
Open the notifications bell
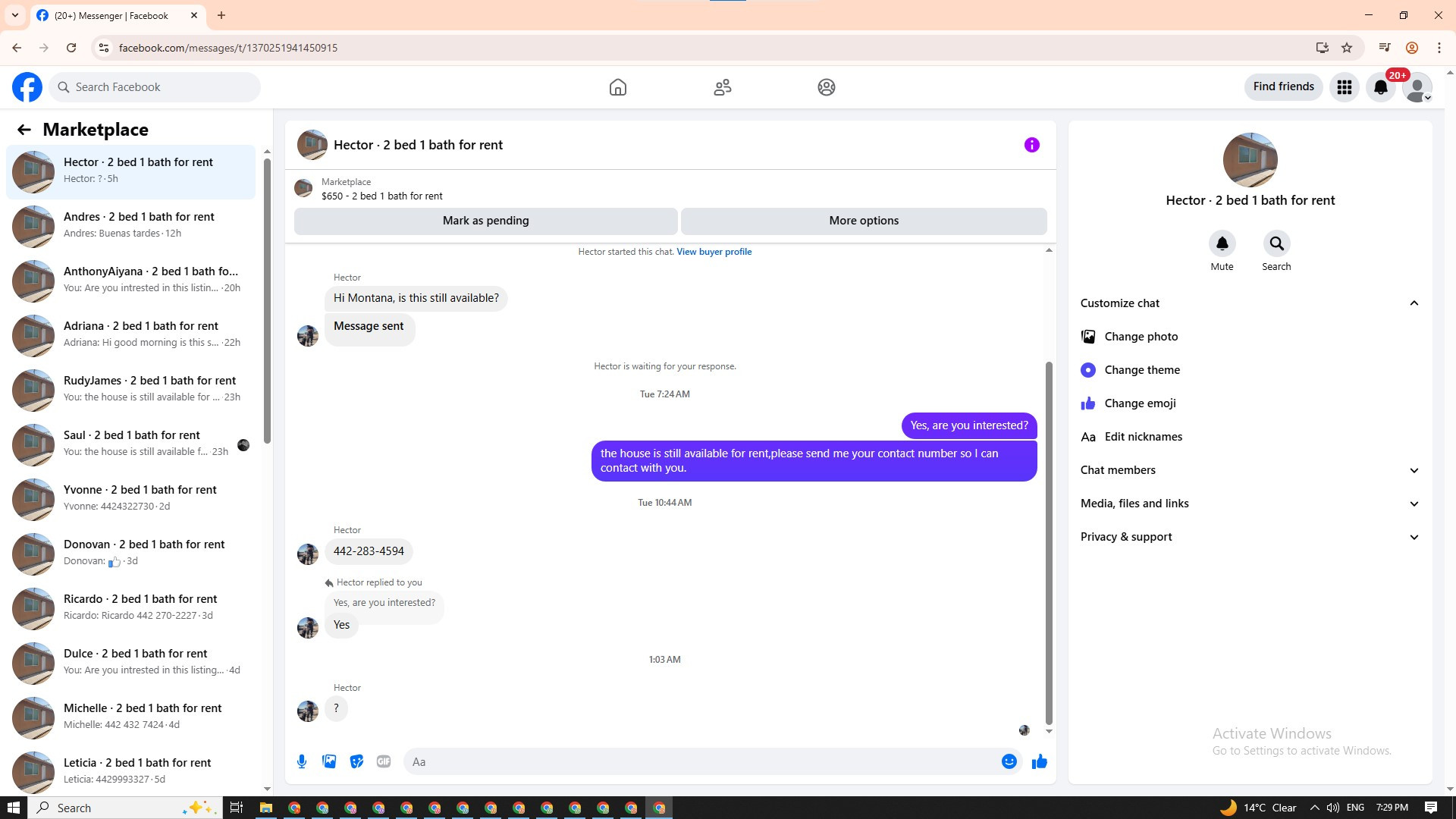pyautogui.click(x=1380, y=87)
